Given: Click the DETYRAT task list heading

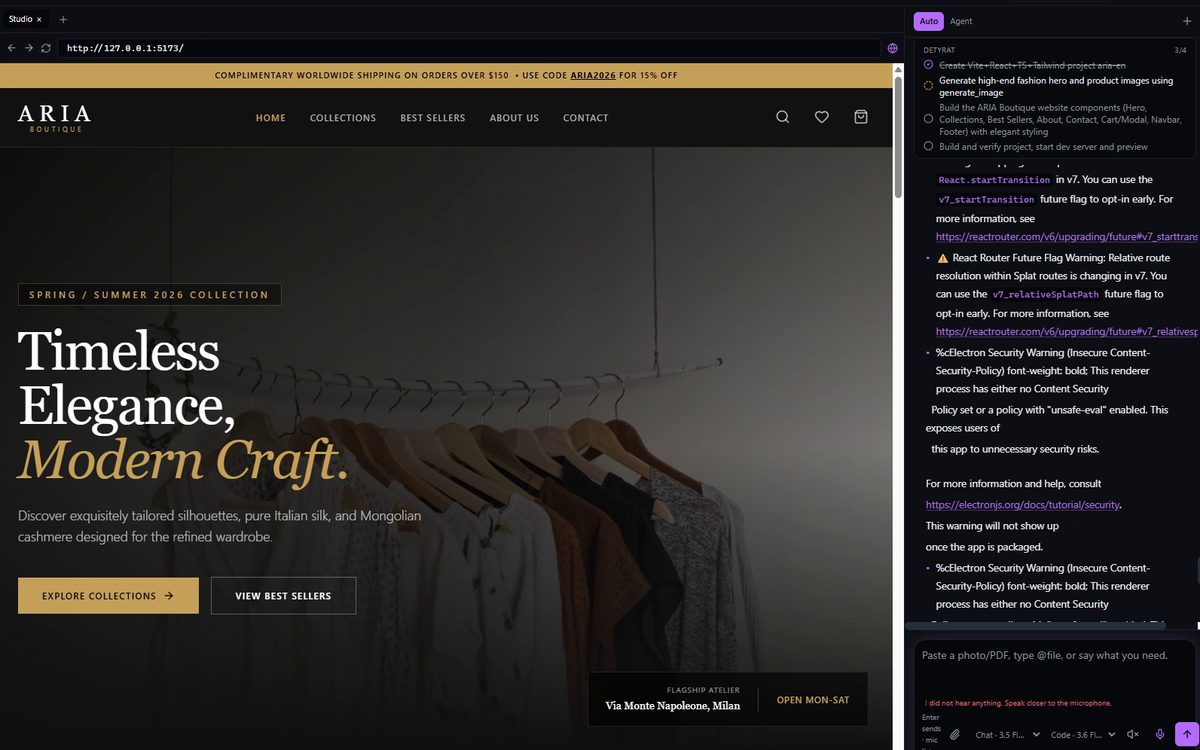Looking at the screenshot, I should (x=938, y=49).
